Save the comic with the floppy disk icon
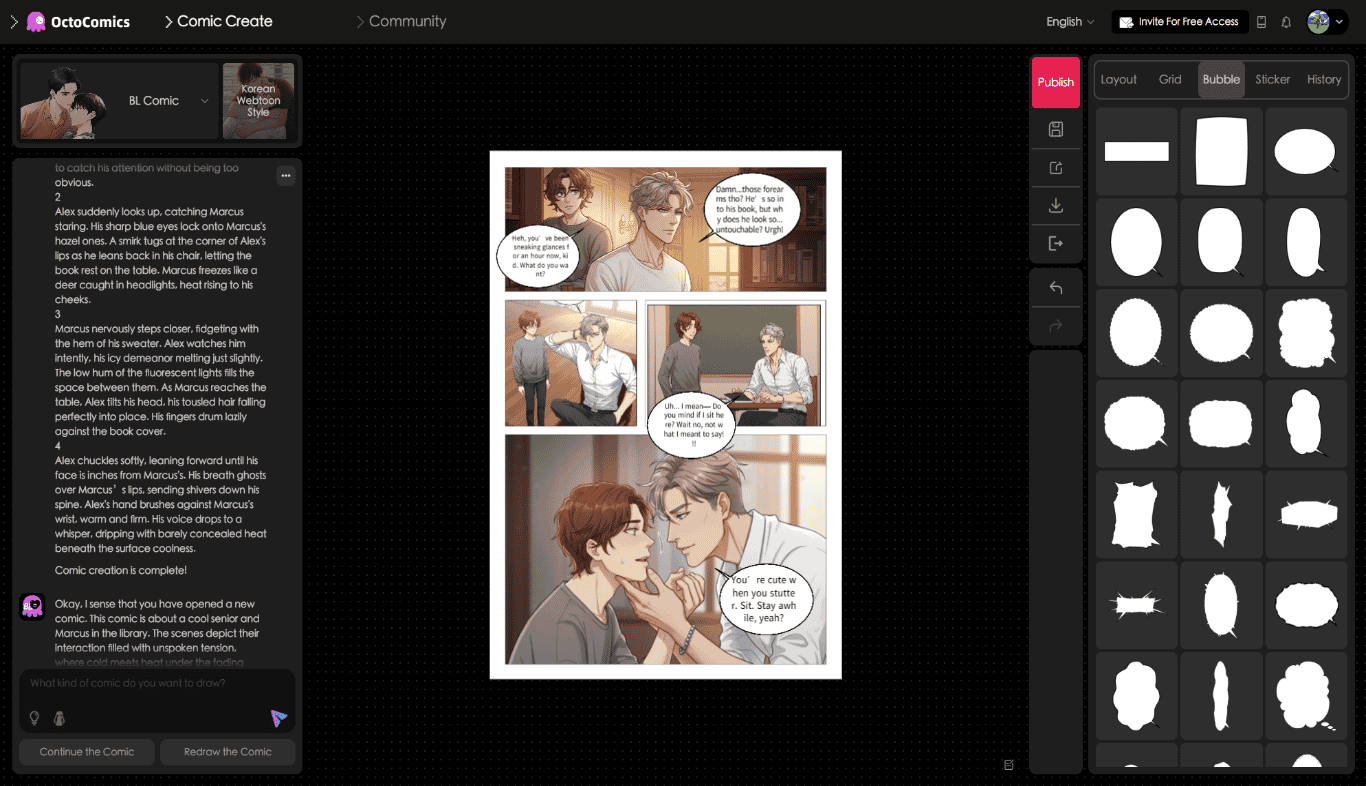 1055,129
